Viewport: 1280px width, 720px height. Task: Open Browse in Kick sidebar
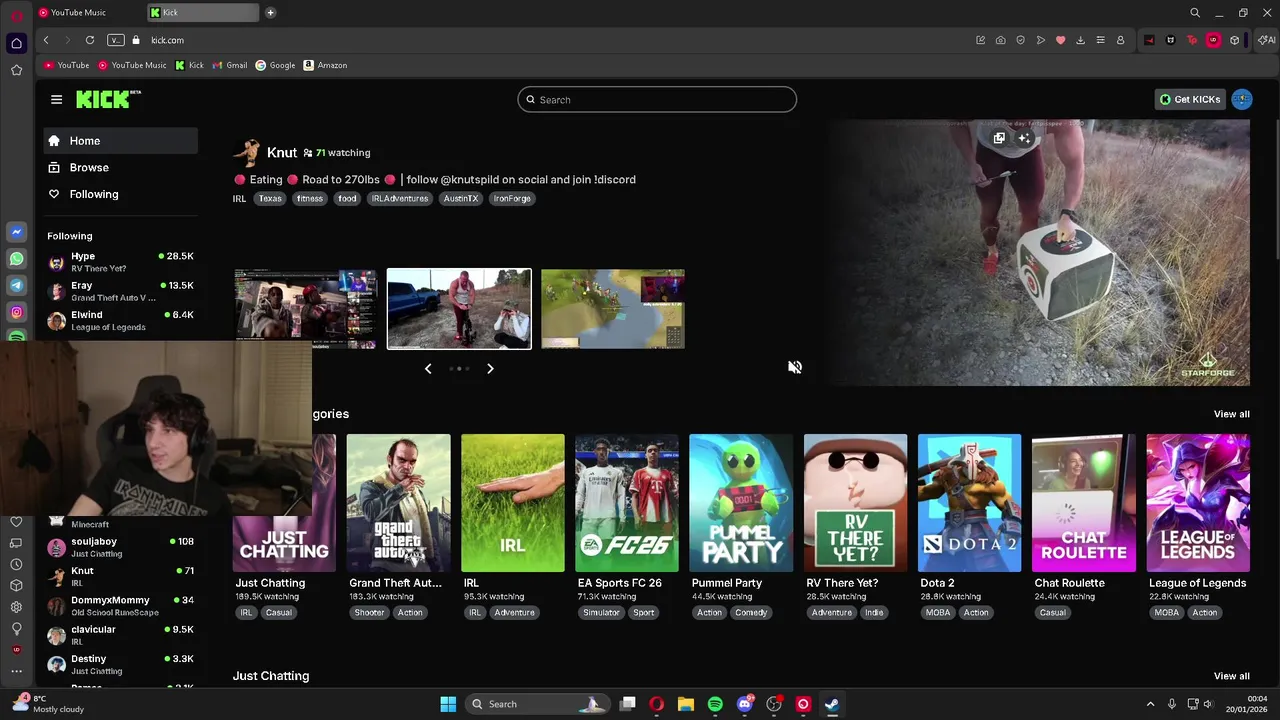point(121,167)
